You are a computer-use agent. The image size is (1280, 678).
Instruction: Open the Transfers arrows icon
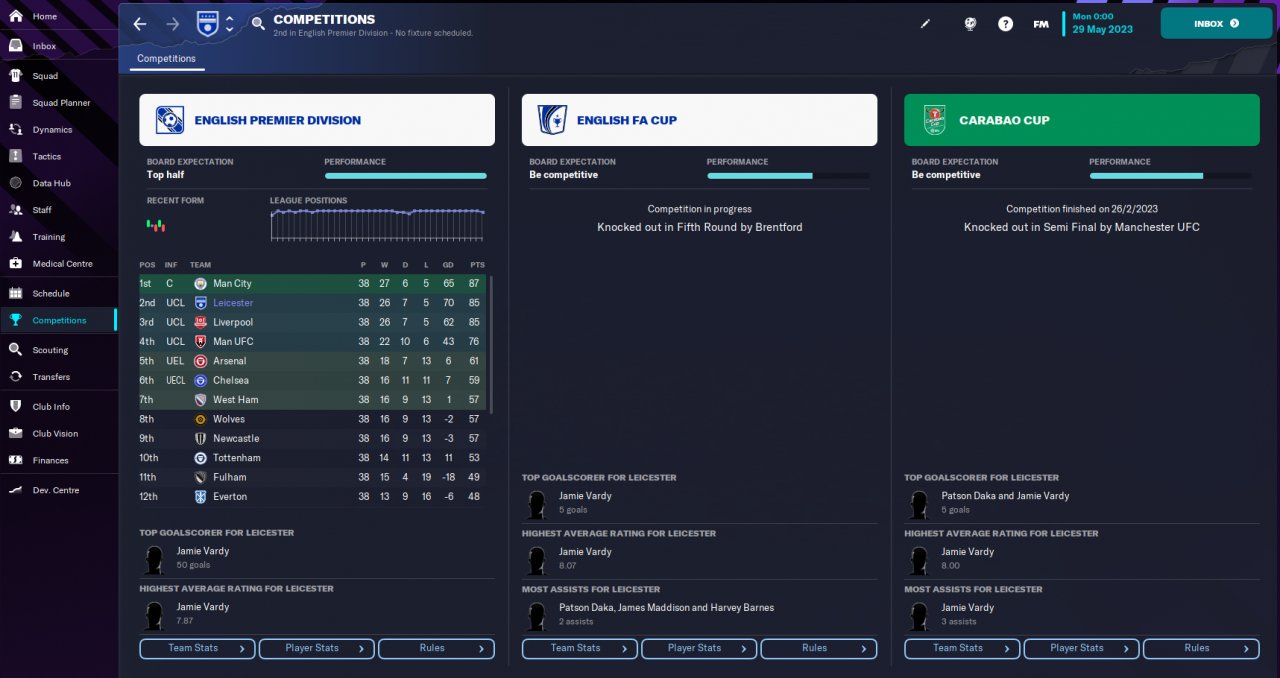[15, 377]
